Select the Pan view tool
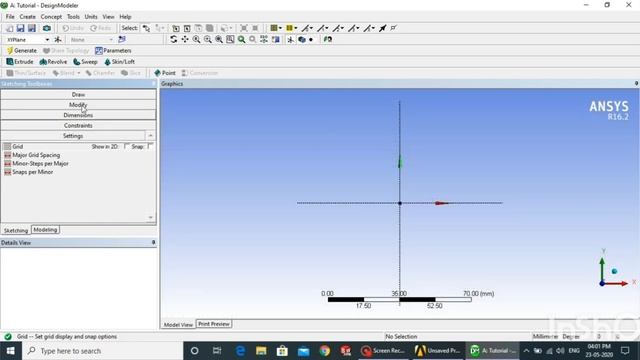Screen dimensions: 640x360 (185, 40)
